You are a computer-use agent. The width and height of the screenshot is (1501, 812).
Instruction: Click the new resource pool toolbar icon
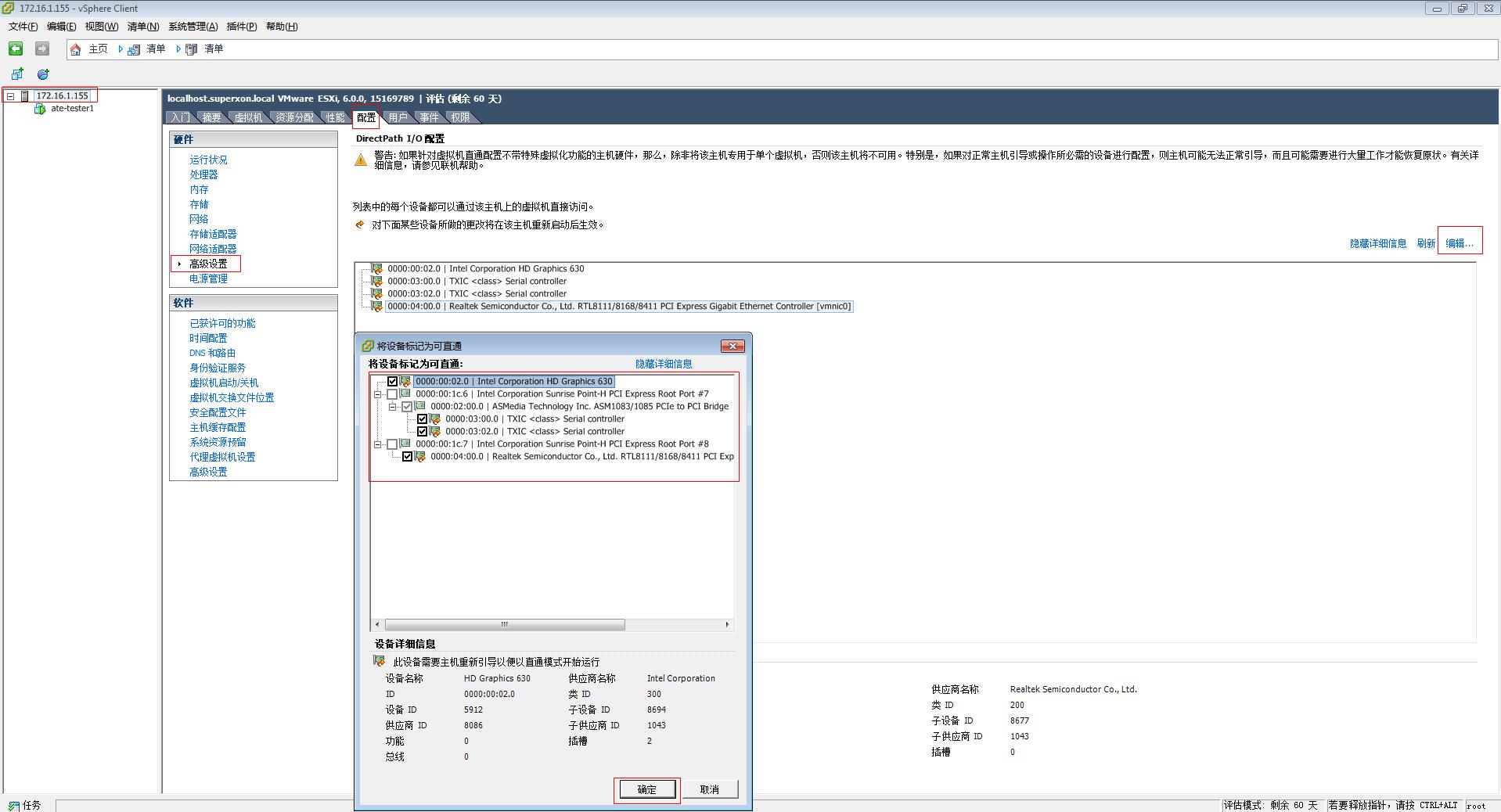[43, 74]
